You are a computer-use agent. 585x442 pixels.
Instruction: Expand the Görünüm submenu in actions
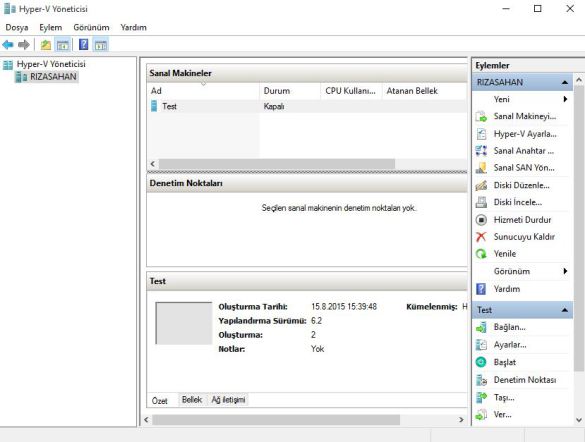click(x=565, y=271)
